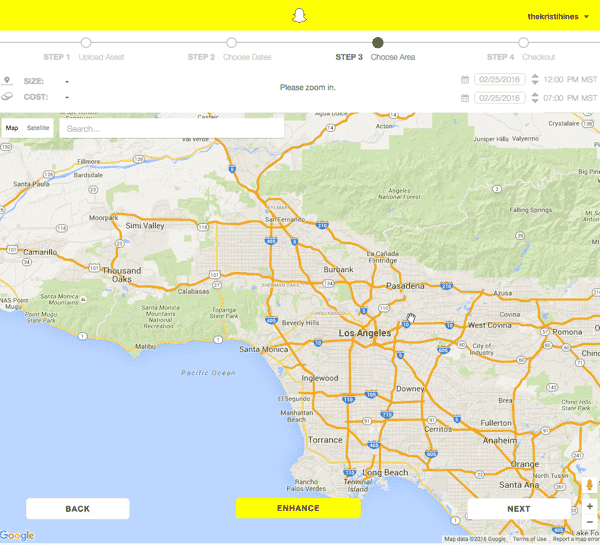The width and height of the screenshot is (600, 545).
Task: Click the size location pin icon
Action: pos(7,79)
